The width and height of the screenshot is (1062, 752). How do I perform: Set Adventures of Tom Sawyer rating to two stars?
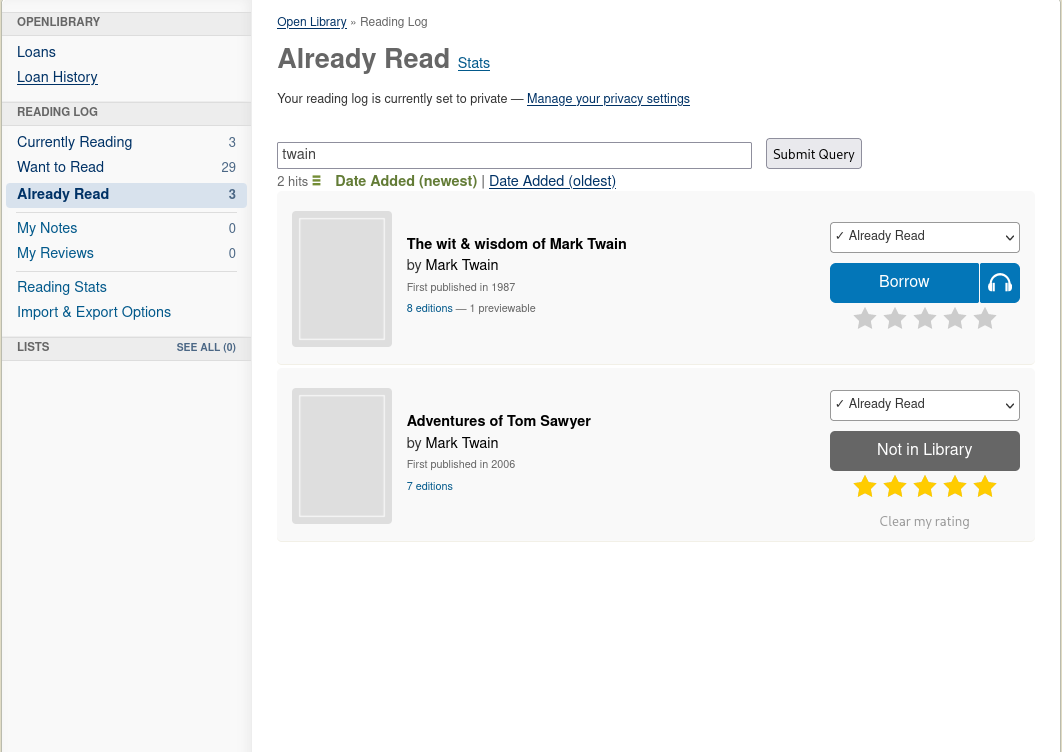pos(895,486)
